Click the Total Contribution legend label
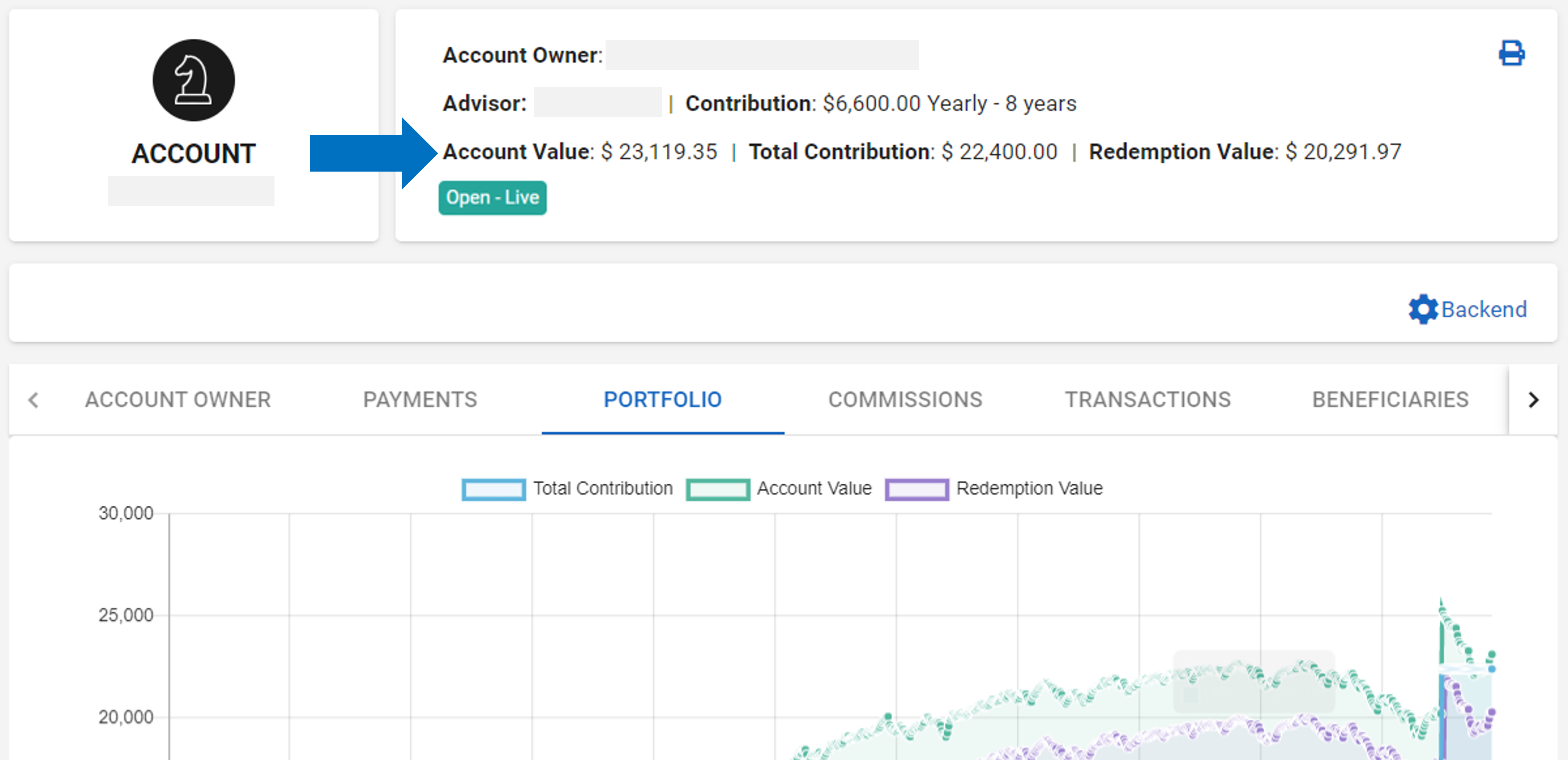The image size is (1568, 760). tap(603, 488)
